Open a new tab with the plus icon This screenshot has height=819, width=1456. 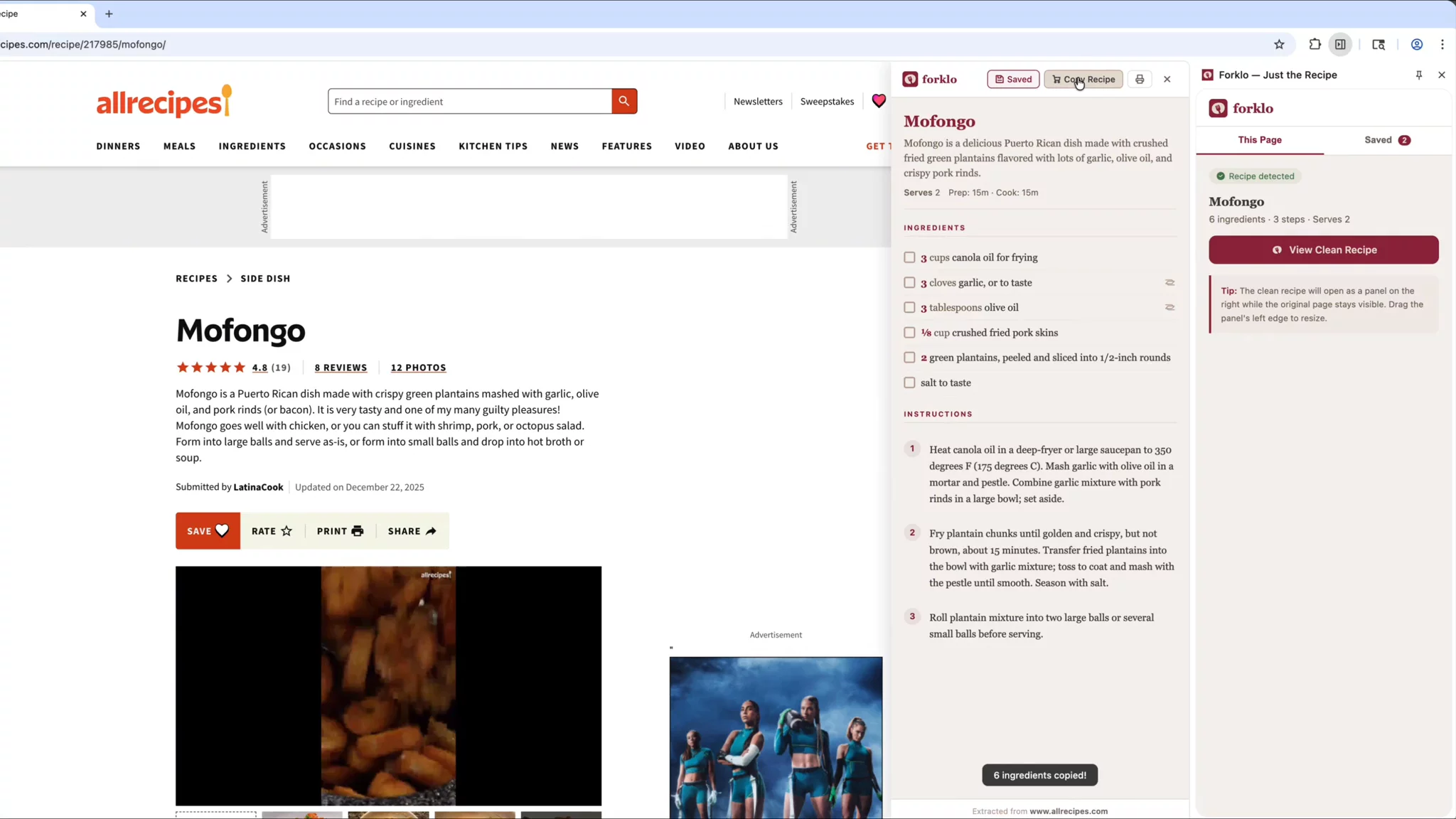[x=109, y=14]
